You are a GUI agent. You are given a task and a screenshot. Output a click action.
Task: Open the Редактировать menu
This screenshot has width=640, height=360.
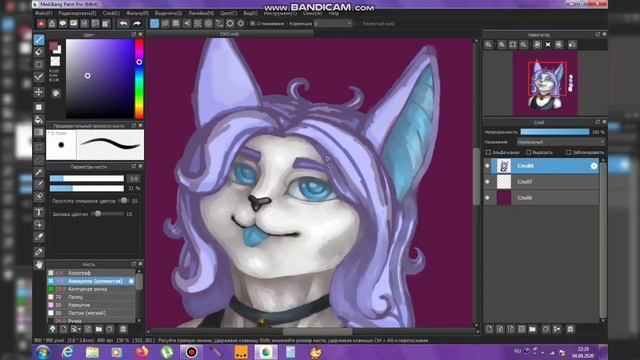pos(78,13)
